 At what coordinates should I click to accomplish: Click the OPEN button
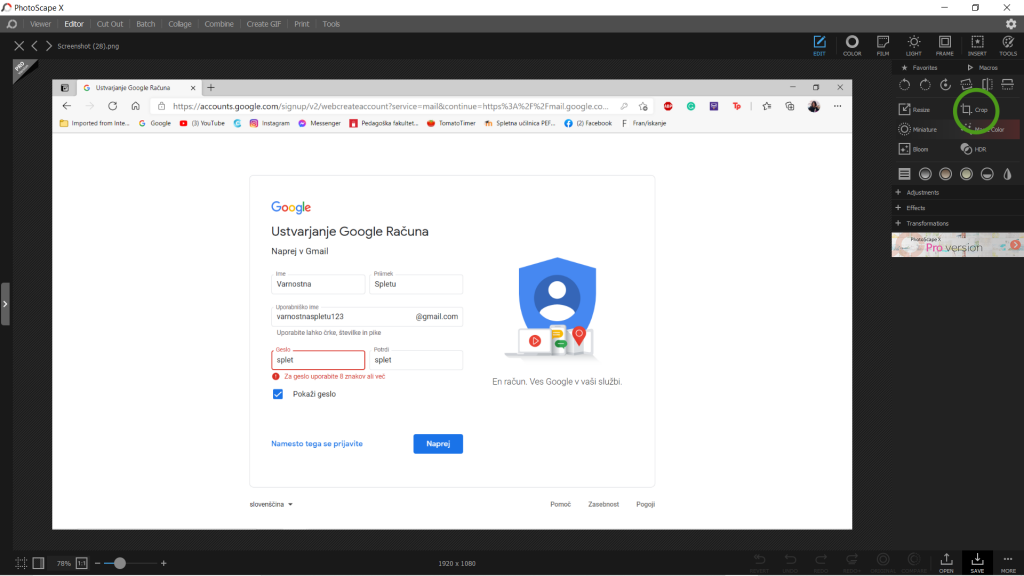(x=946, y=563)
